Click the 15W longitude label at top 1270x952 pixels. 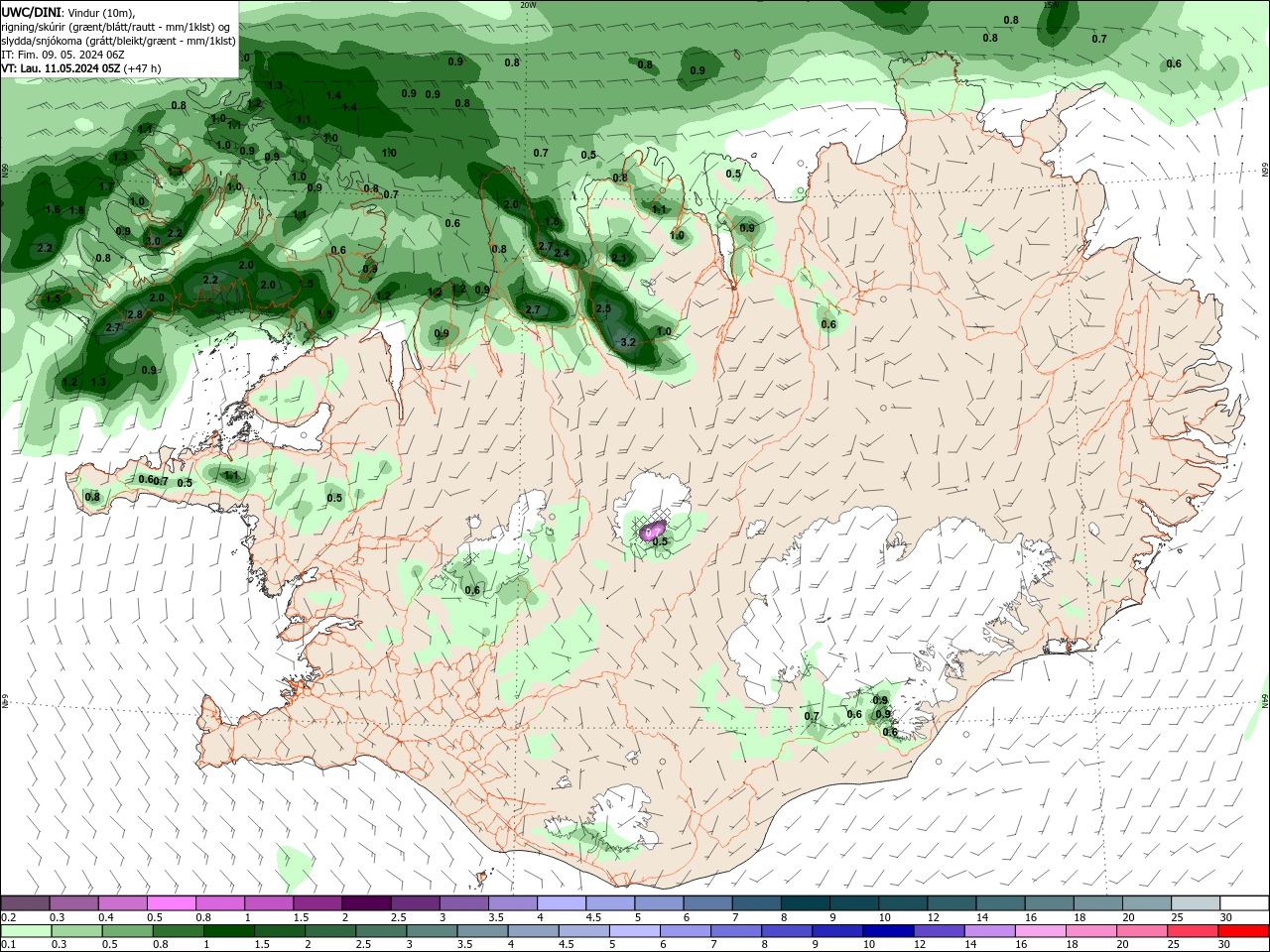pyautogui.click(x=1051, y=5)
